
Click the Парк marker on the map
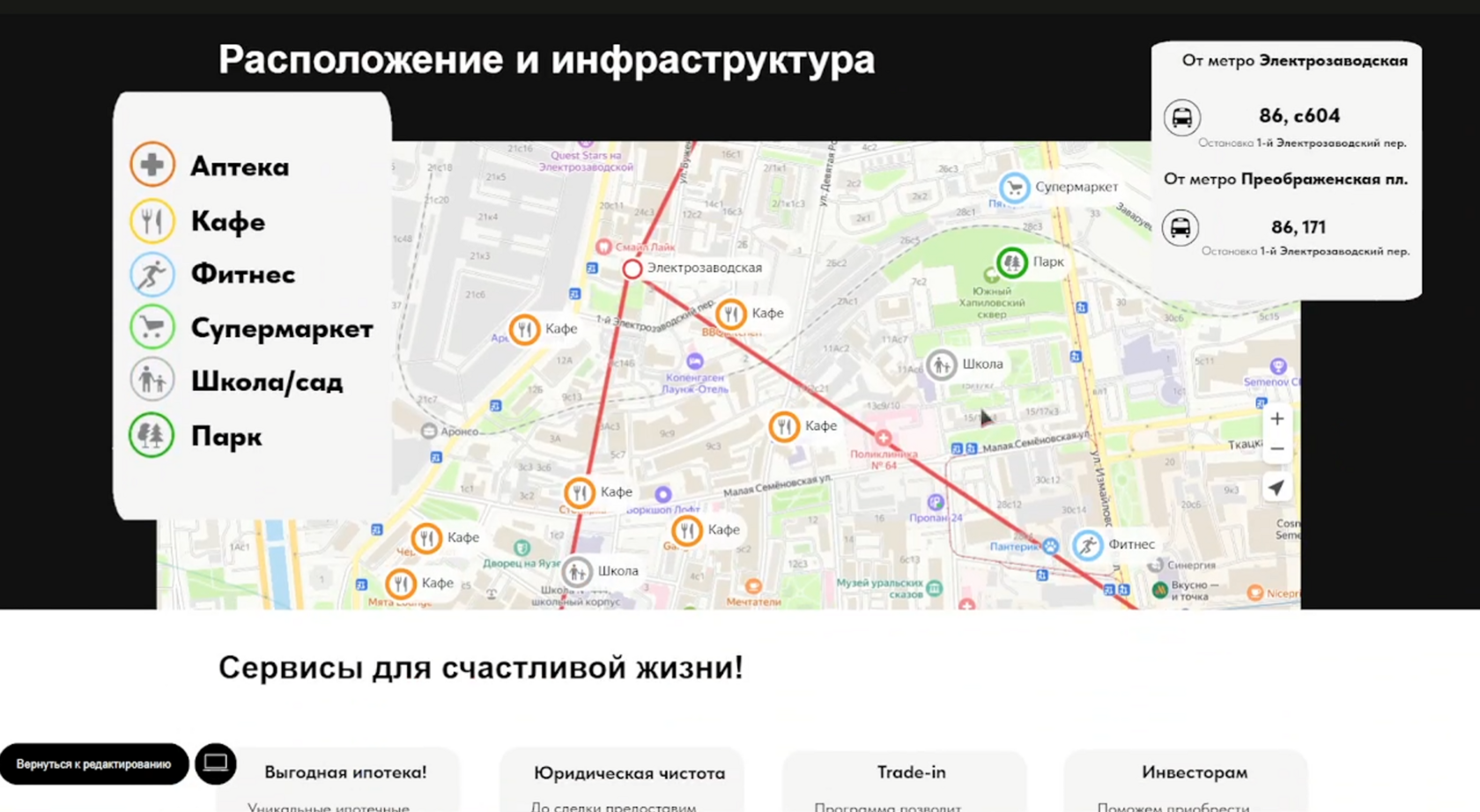pyautogui.click(x=1012, y=262)
